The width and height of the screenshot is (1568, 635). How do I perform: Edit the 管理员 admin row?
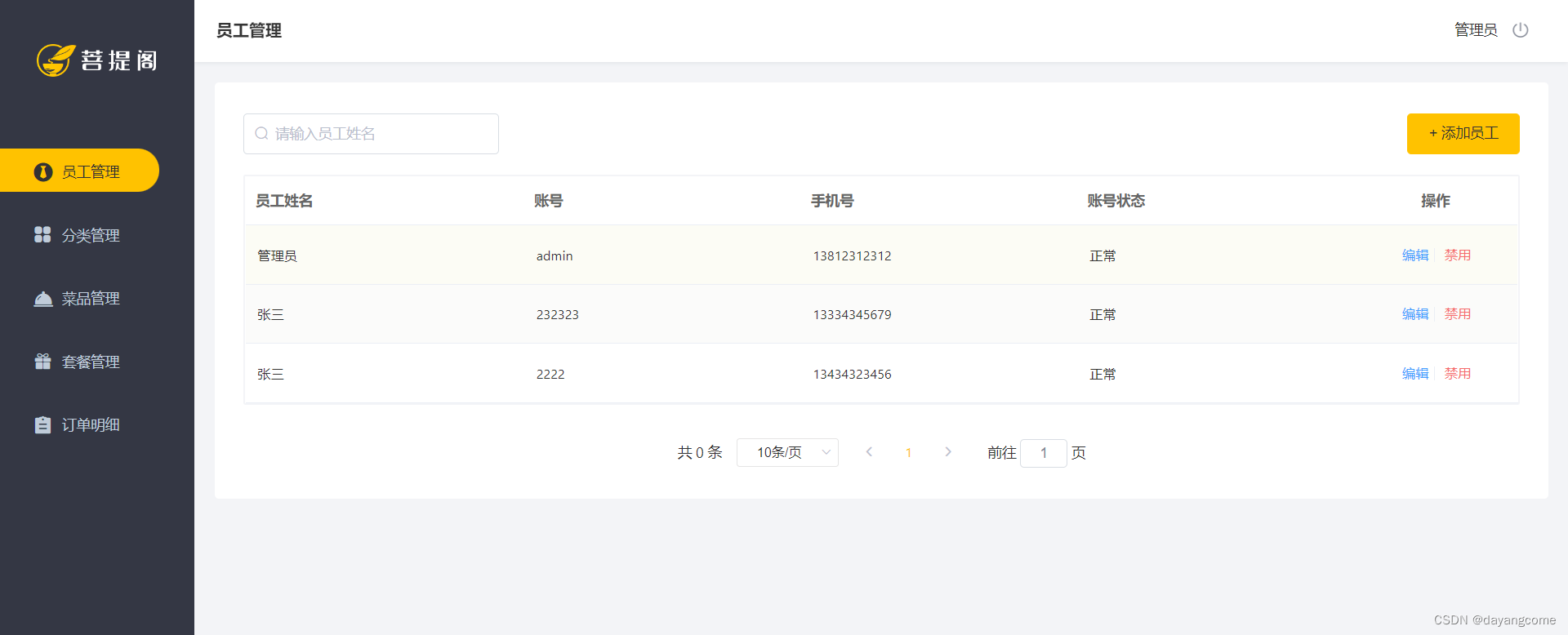click(1415, 255)
